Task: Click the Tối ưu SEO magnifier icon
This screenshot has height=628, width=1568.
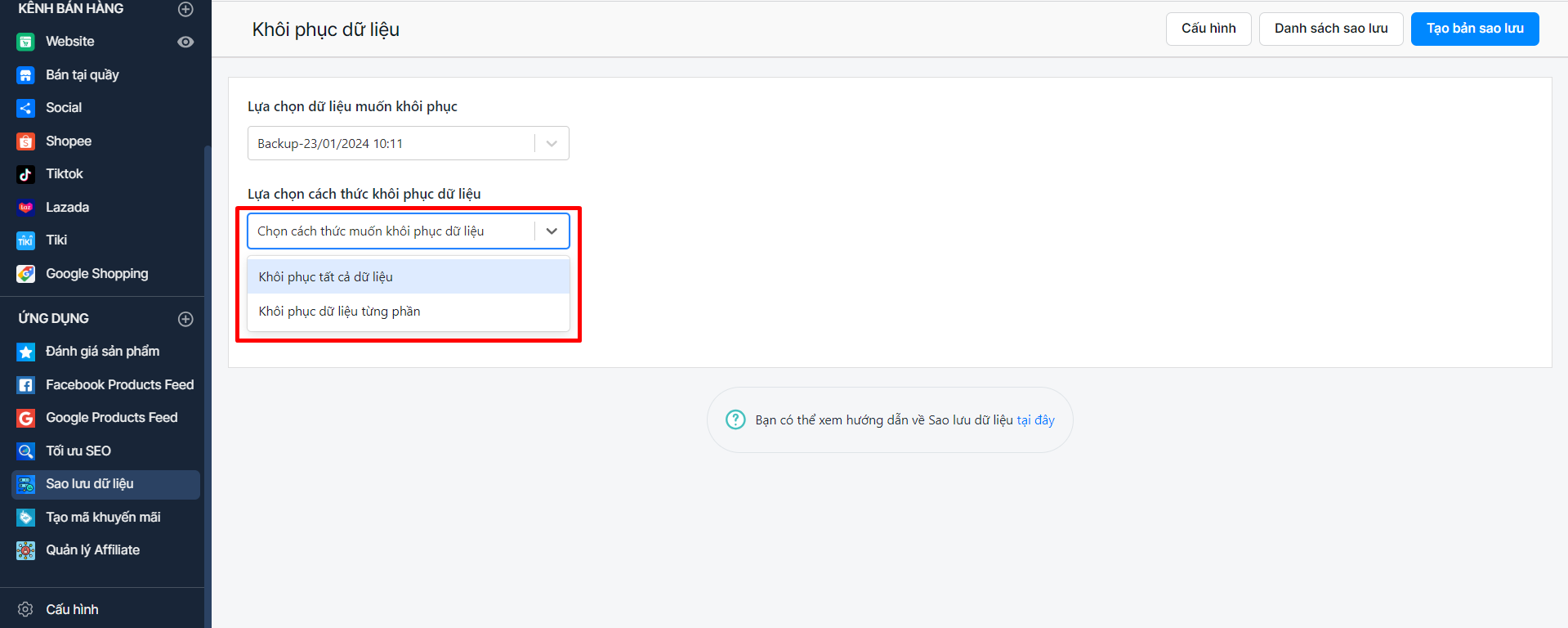Action: [x=26, y=451]
